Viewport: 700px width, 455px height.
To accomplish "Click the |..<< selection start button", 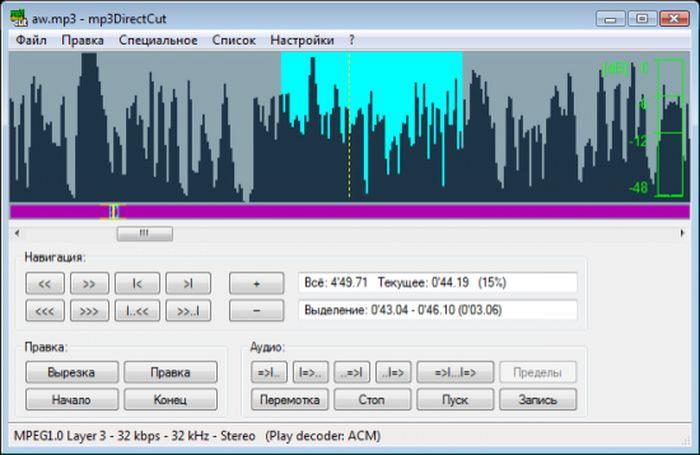I will coord(137,311).
